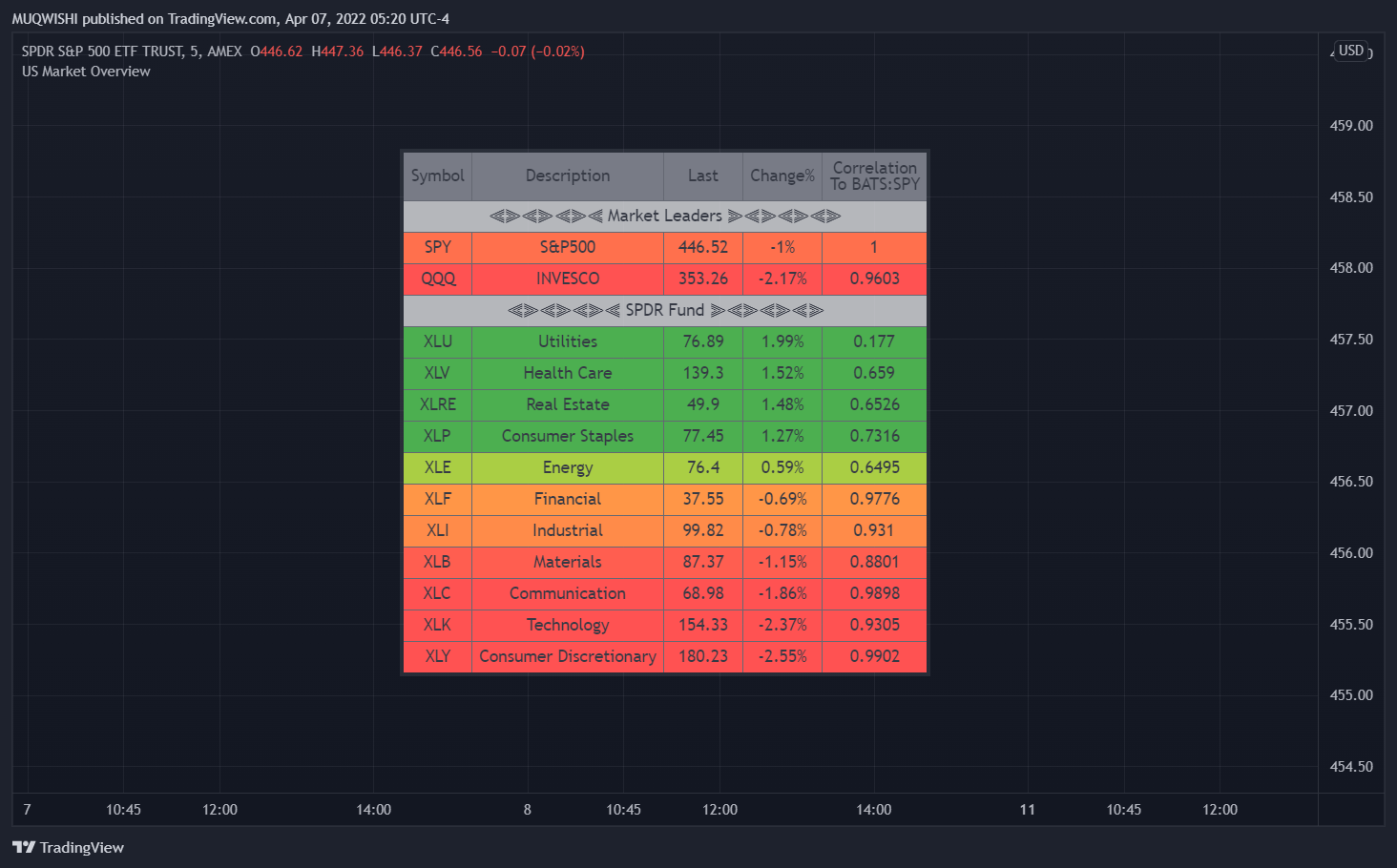
Task: Click the Last column header
Action: click(703, 176)
